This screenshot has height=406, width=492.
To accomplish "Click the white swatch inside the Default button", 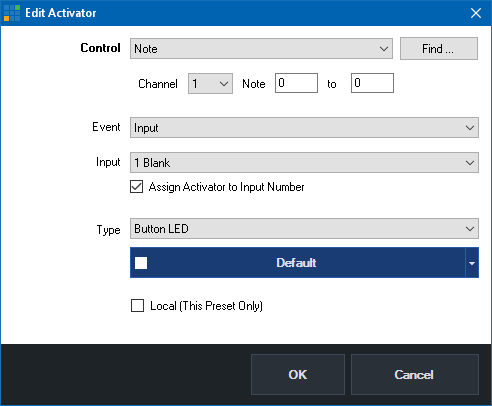I will click(x=141, y=263).
